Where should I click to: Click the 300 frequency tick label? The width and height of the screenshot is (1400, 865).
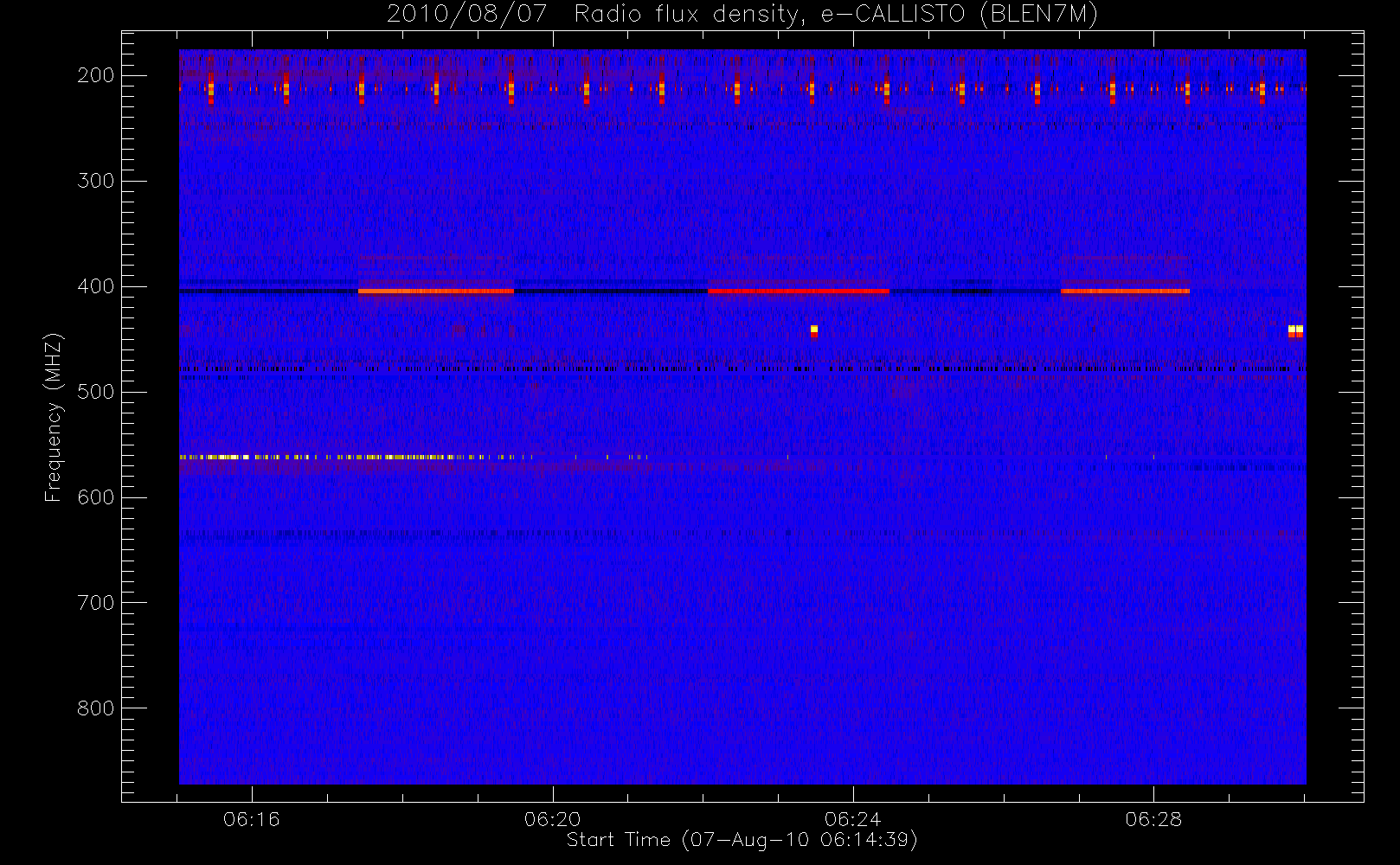(x=96, y=181)
